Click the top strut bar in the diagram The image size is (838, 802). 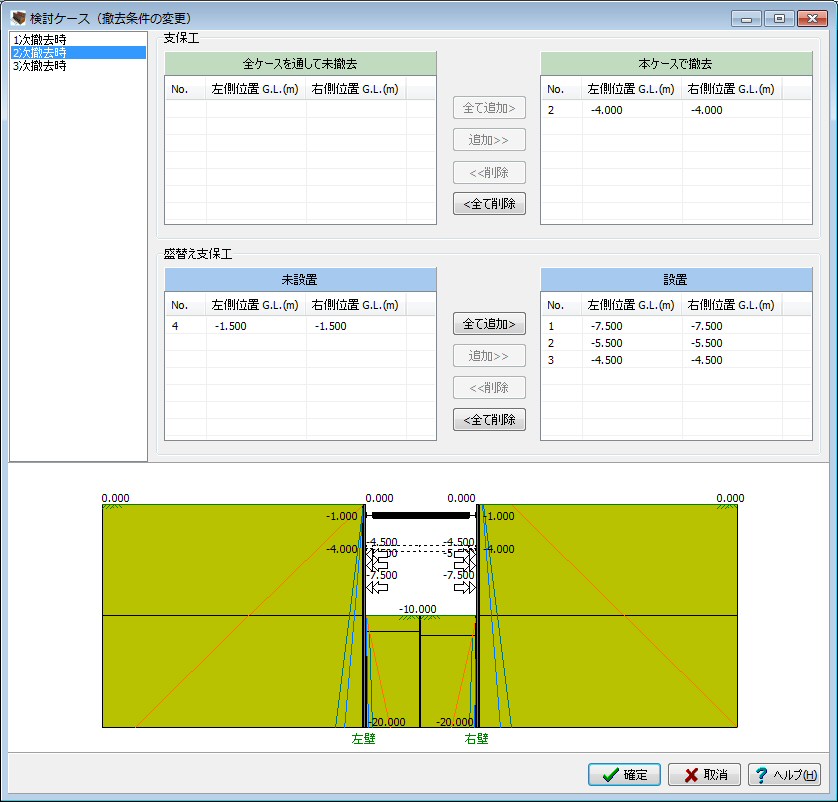tap(421, 516)
